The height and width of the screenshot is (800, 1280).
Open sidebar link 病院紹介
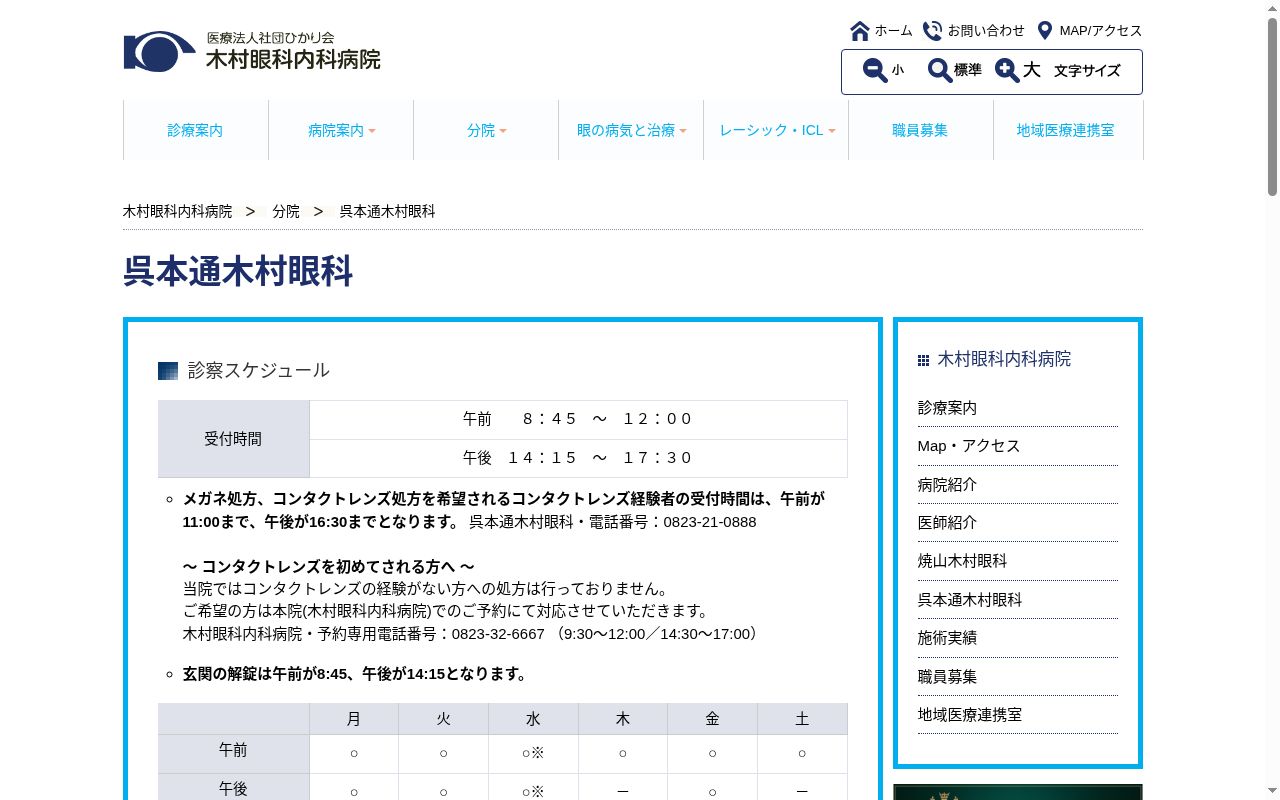tap(947, 485)
